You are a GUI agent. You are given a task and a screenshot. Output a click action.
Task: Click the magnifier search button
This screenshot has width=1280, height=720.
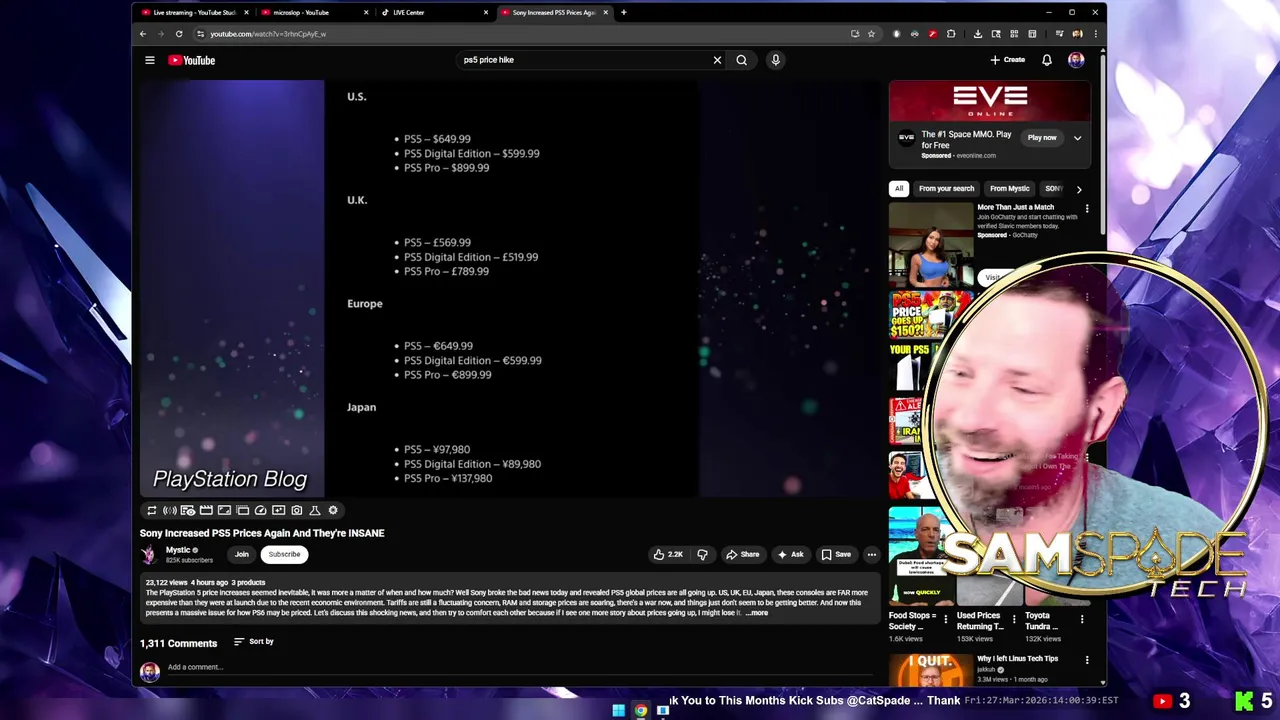[x=741, y=60]
